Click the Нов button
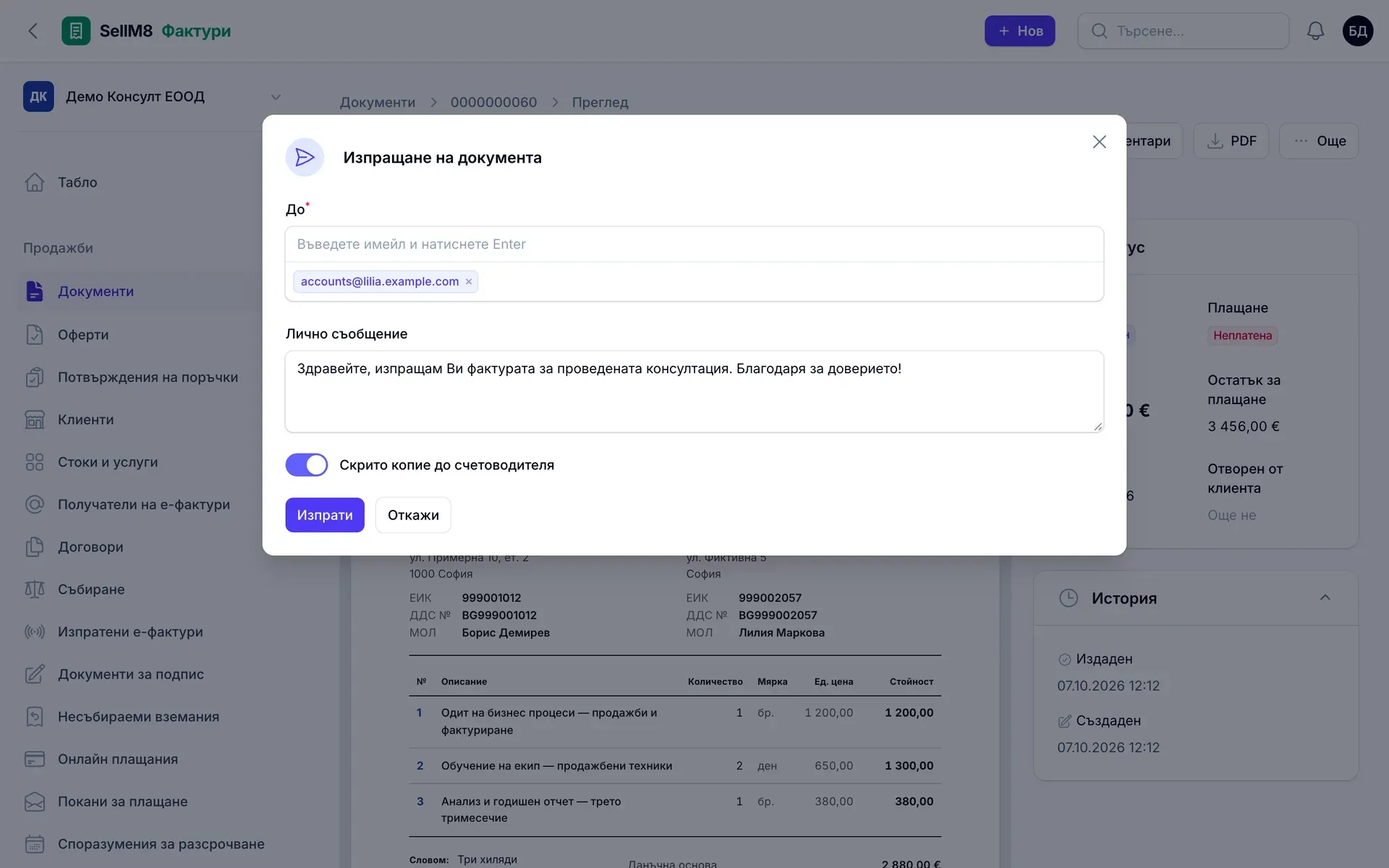 click(x=1019, y=31)
